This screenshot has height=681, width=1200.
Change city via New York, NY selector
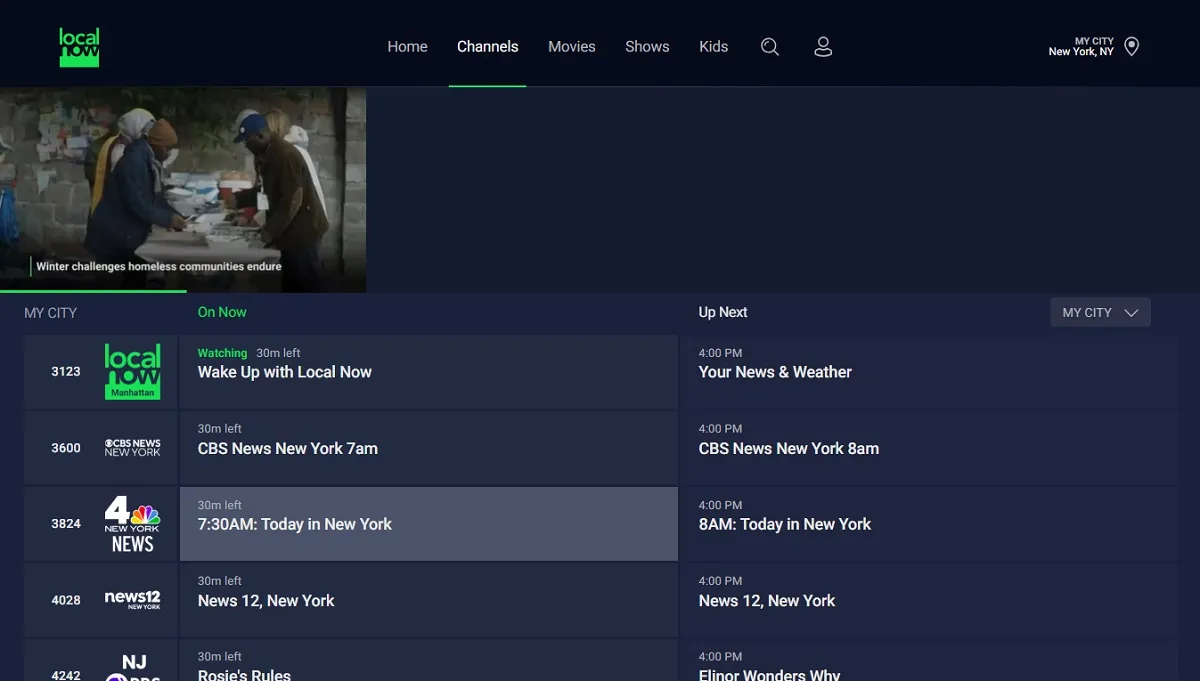(x=1081, y=47)
